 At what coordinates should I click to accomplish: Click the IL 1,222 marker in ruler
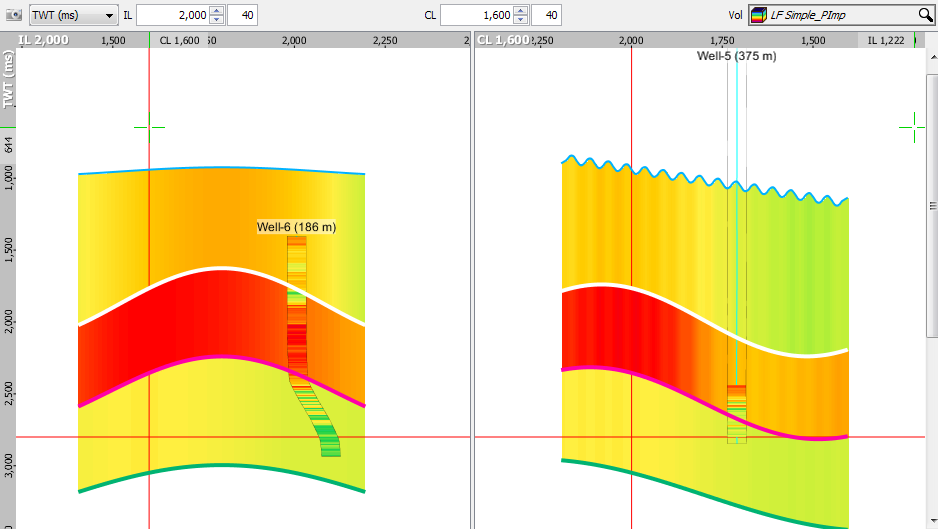click(x=886, y=40)
